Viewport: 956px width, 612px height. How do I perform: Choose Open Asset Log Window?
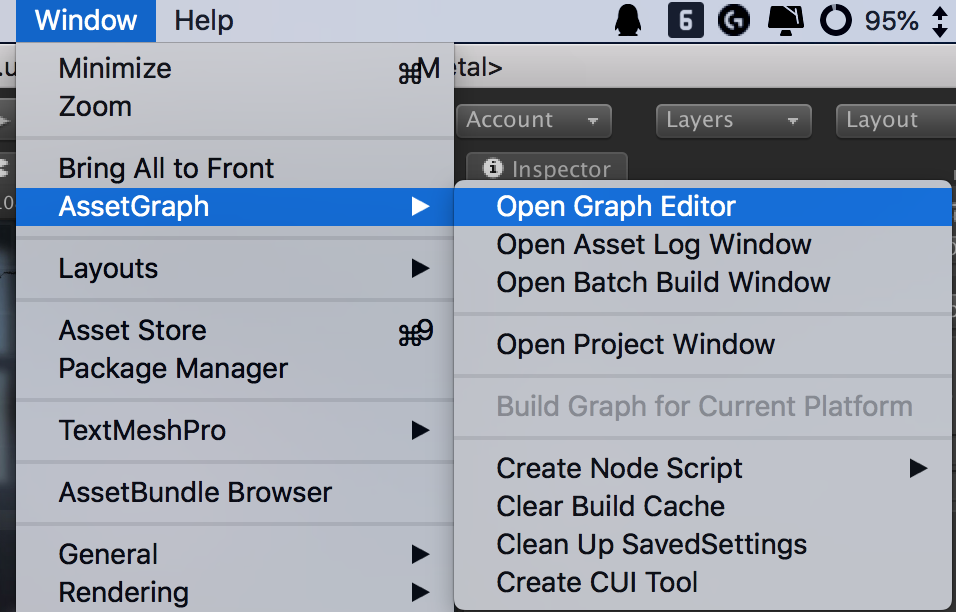[x=654, y=245]
